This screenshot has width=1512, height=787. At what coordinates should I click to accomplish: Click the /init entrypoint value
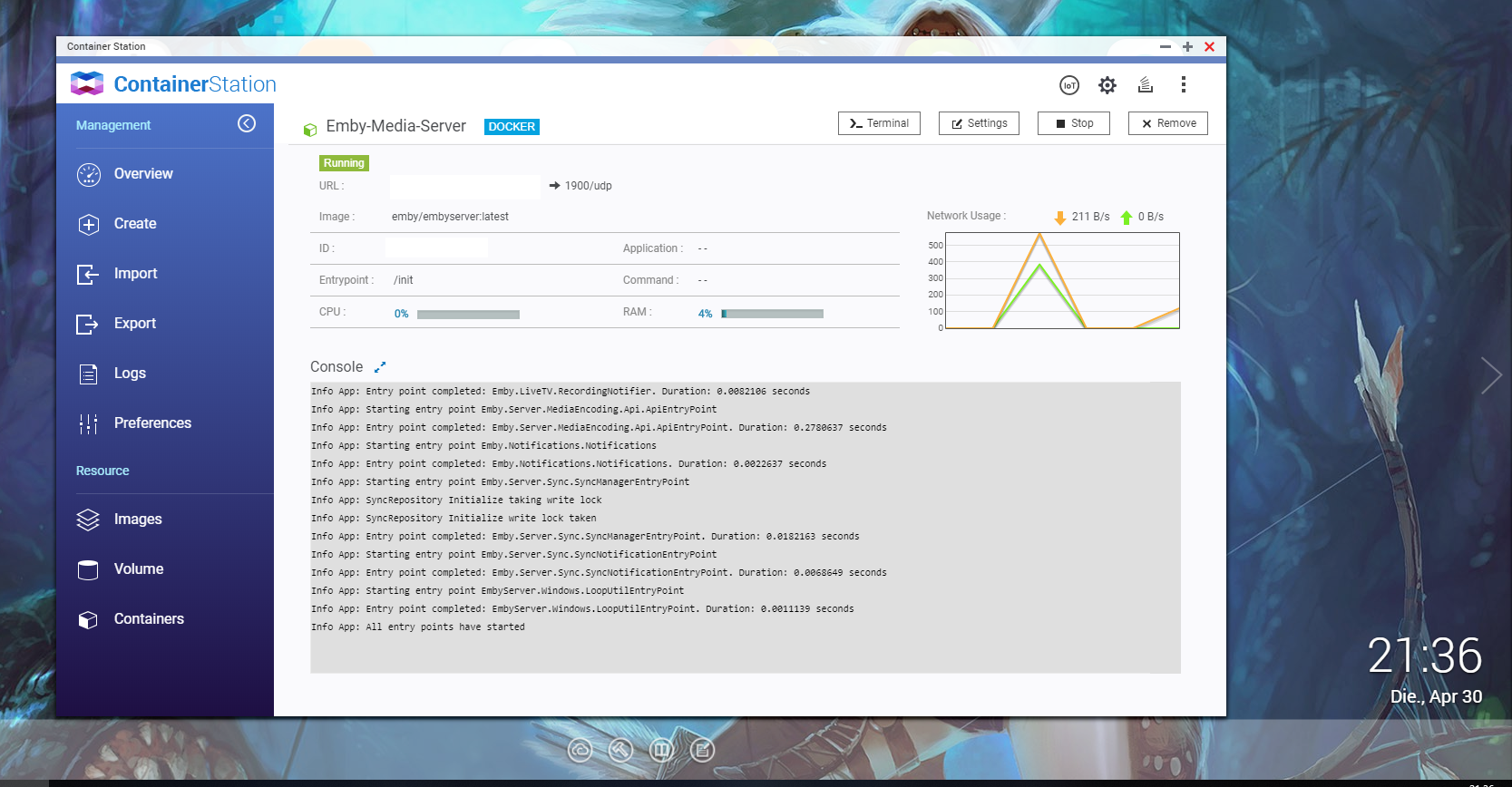404,280
